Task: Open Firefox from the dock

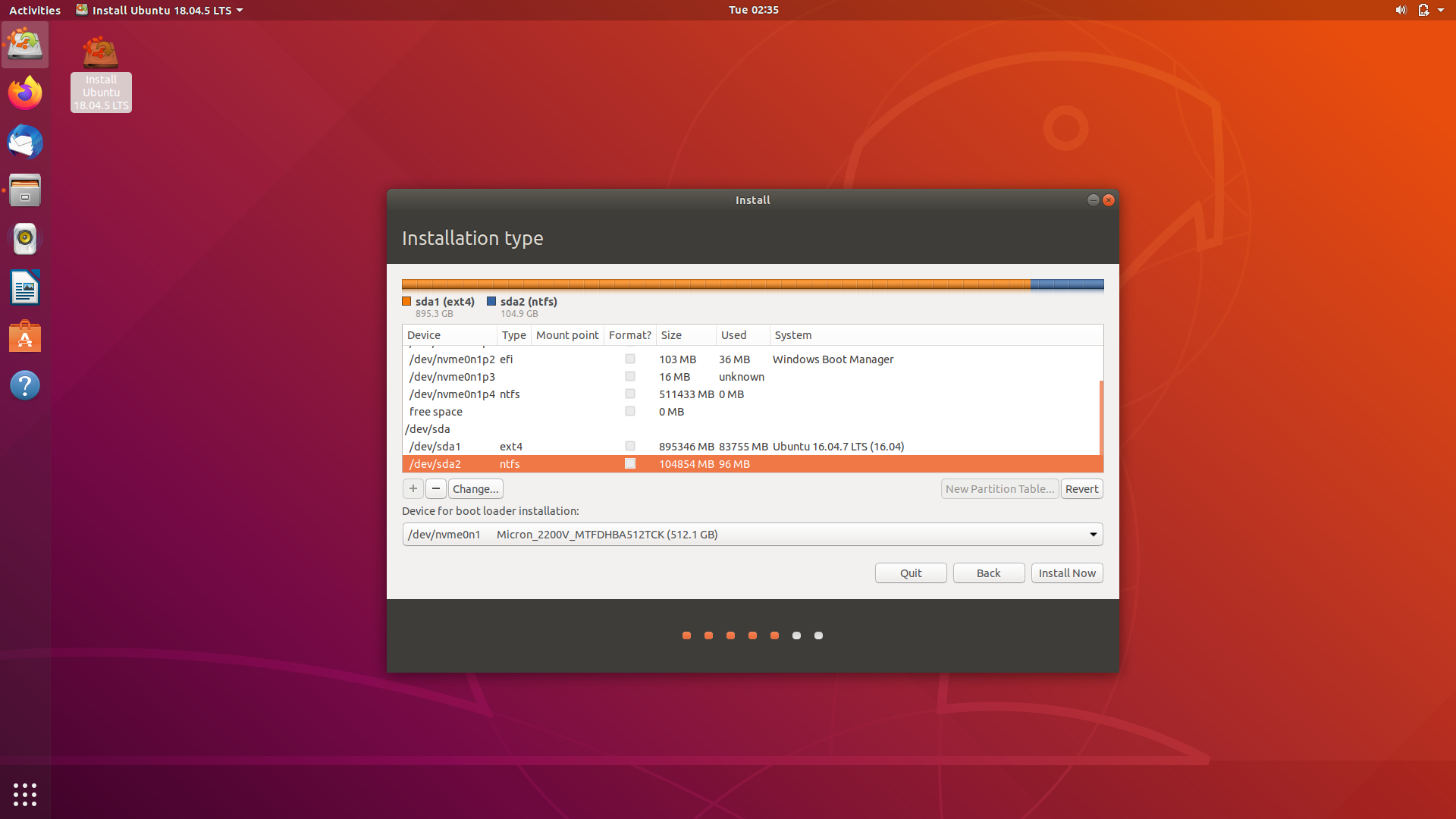Action: click(25, 93)
